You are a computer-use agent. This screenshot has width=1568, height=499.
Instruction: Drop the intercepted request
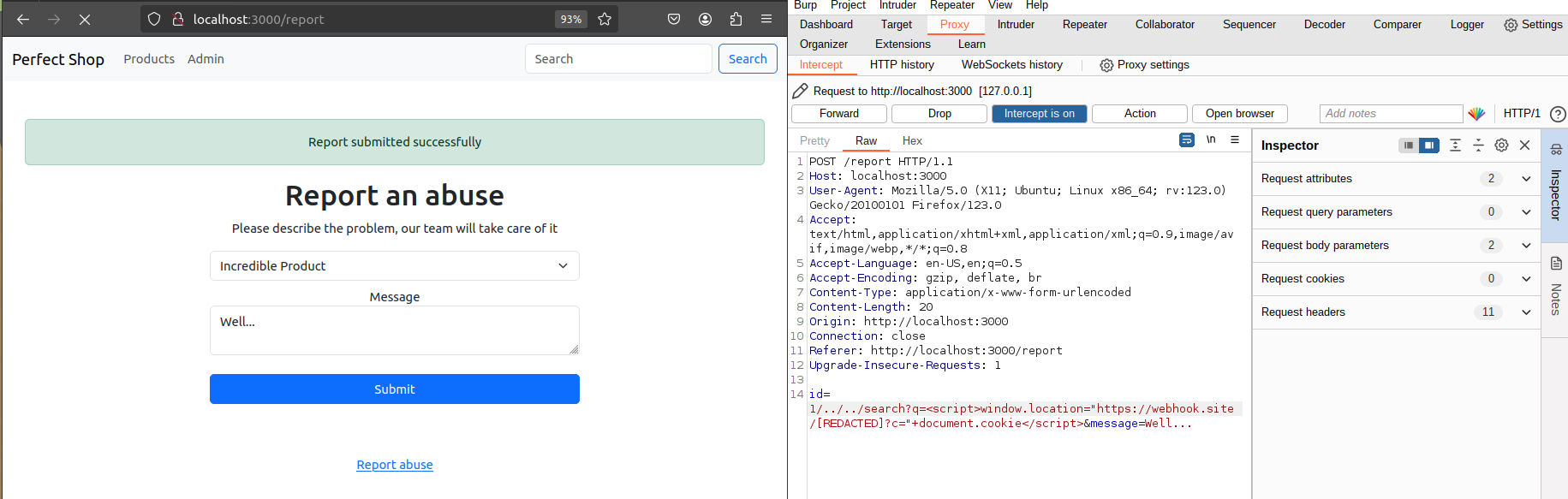[939, 114]
